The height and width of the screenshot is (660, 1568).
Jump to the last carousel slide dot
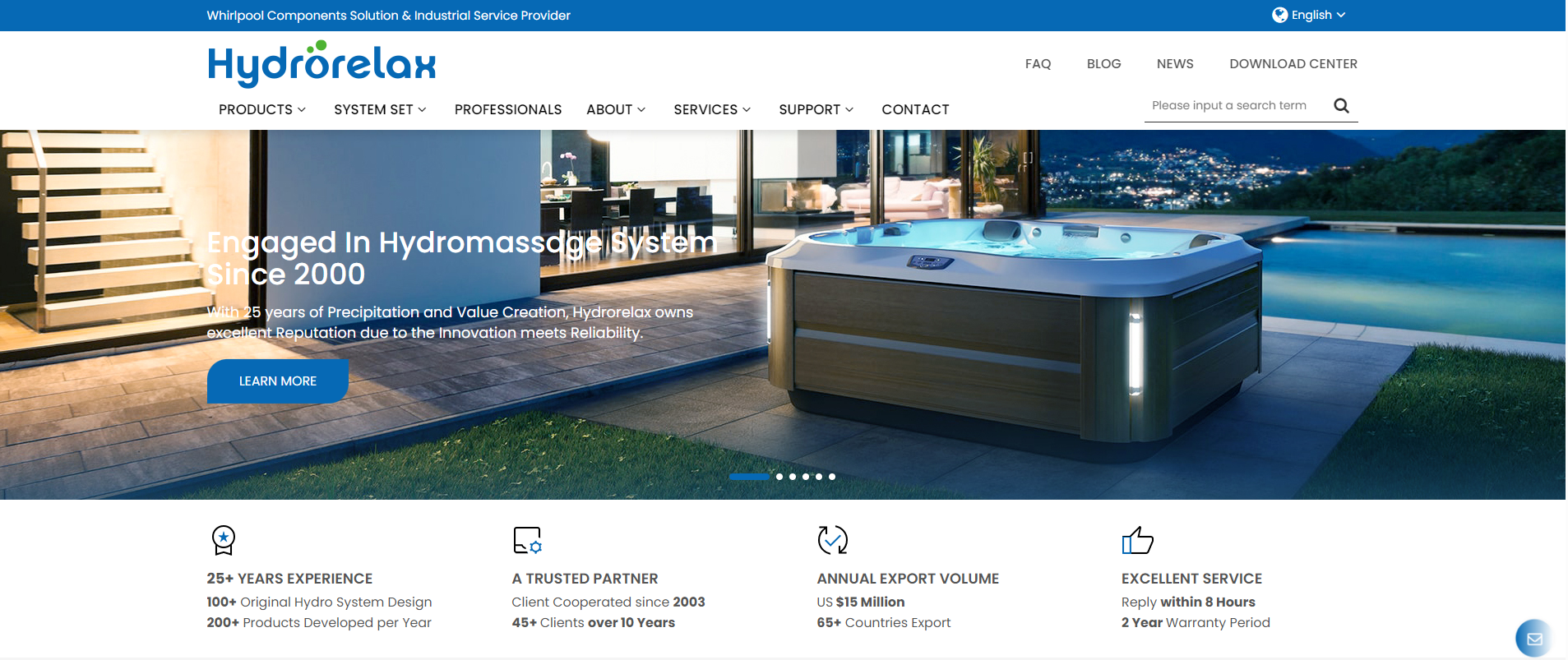[x=832, y=477]
